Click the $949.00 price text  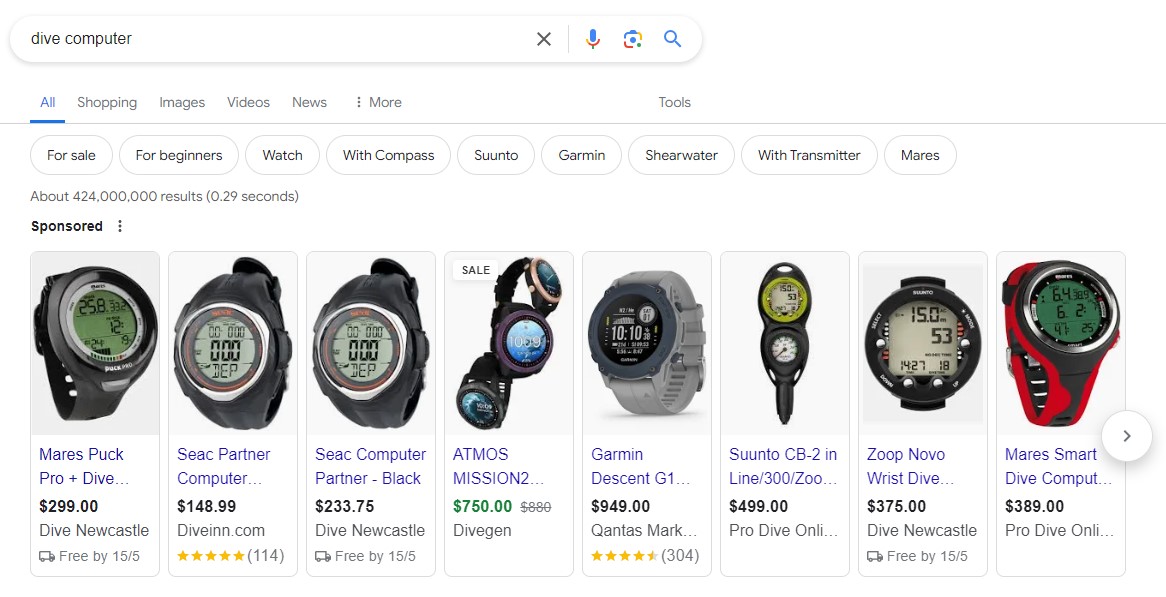click(x=620, y=506)
